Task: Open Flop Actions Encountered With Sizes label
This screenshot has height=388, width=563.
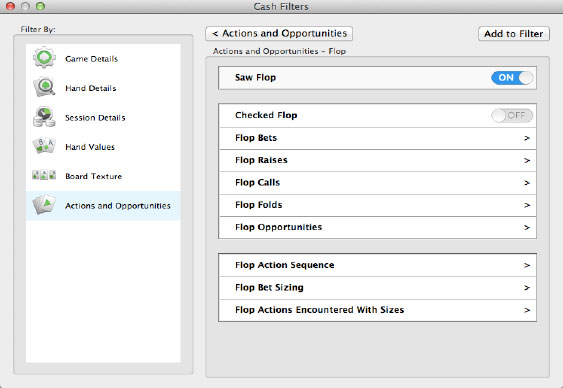Action: pos(320,310)
